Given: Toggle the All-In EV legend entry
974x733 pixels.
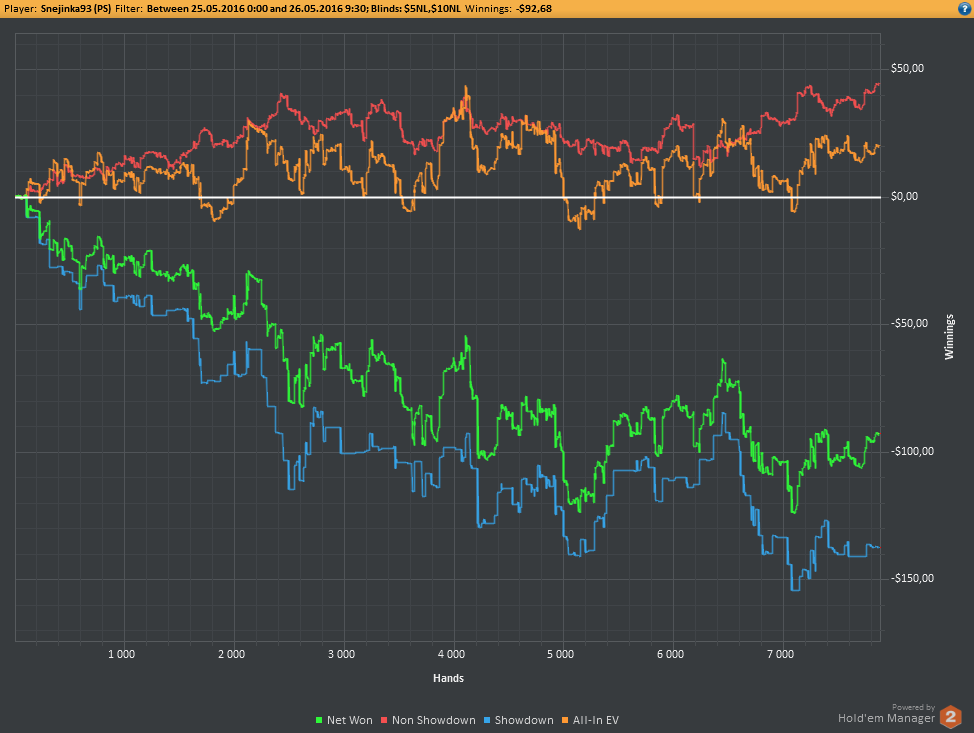Looking at the screenshot, I should click(x=591, y=720).
